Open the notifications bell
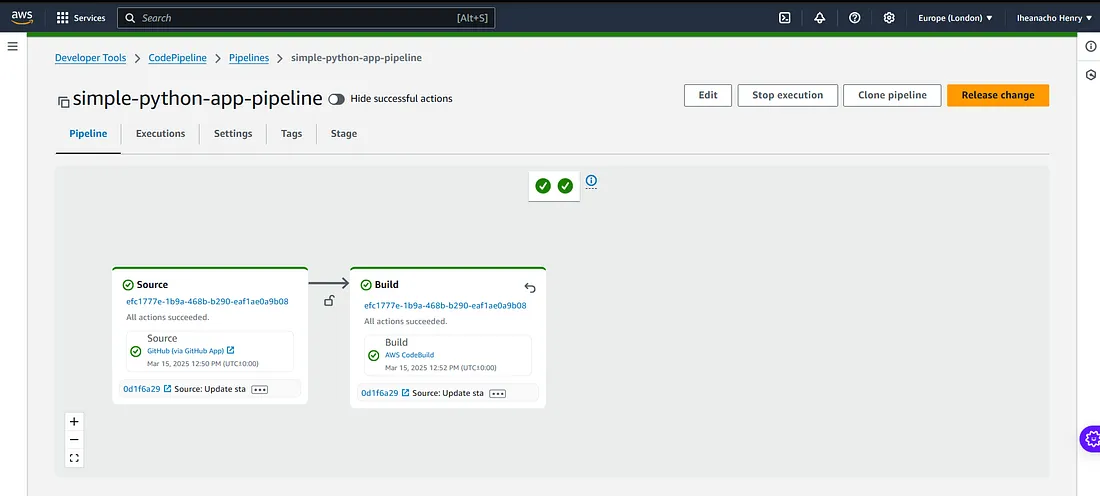The height and width of the screenshot is (496, 1100). click(x=819, y=18)
